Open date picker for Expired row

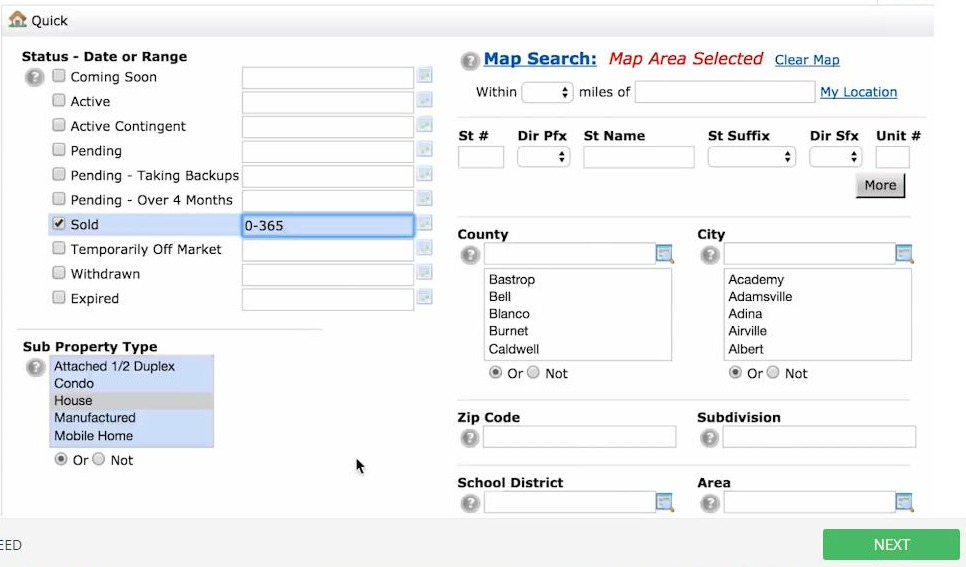[x=424, y=298]
